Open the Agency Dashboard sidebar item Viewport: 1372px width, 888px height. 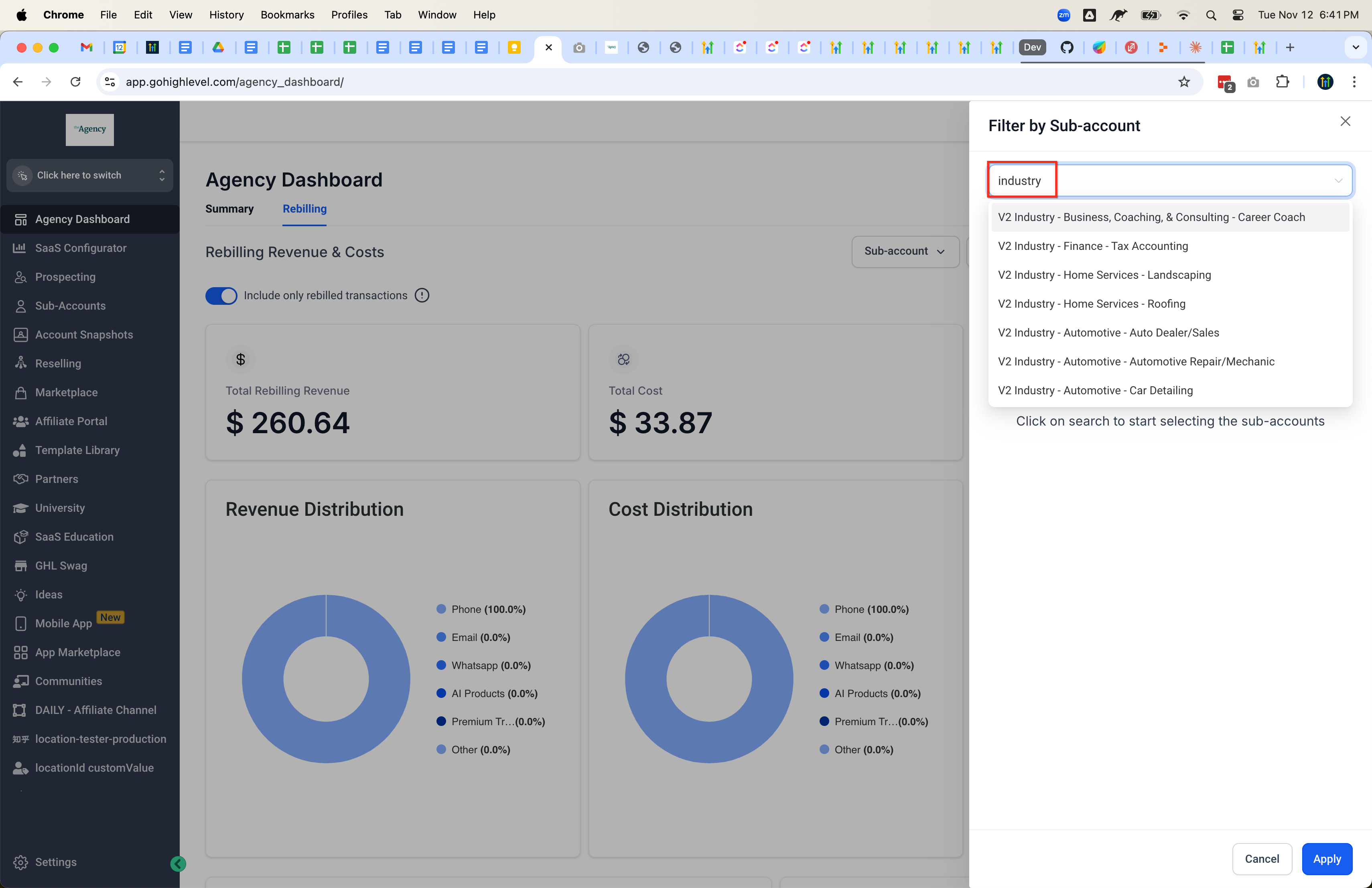pyautogui.click(x=82, y=219)
